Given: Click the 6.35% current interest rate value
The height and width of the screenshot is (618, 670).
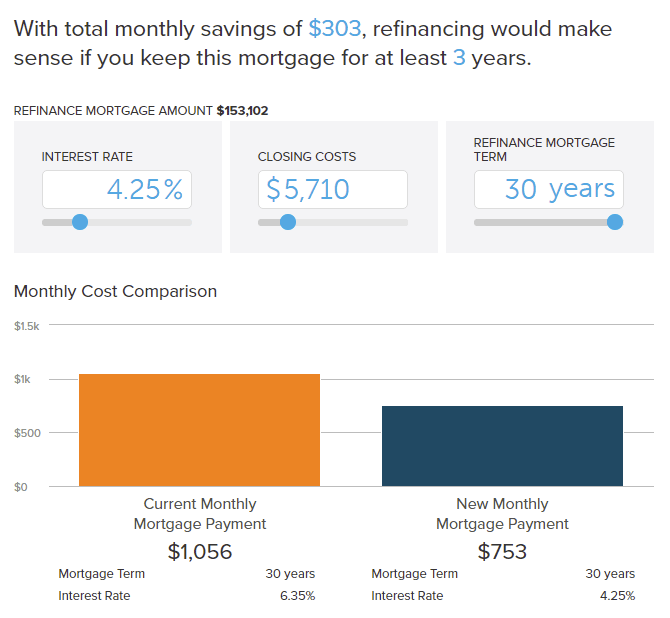Looking at the screenshot, I should pos(297,596).
